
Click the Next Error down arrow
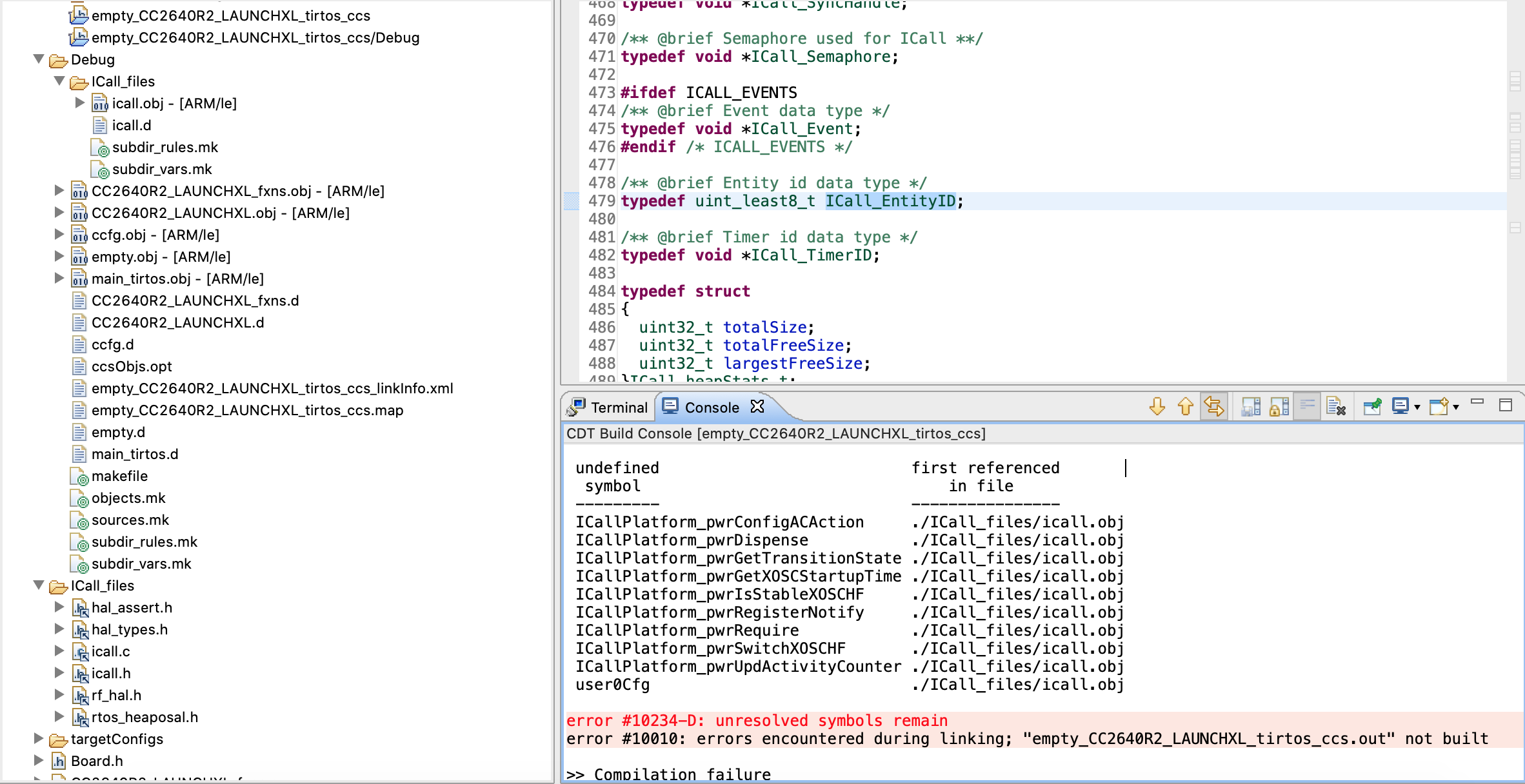(1157, 407)
